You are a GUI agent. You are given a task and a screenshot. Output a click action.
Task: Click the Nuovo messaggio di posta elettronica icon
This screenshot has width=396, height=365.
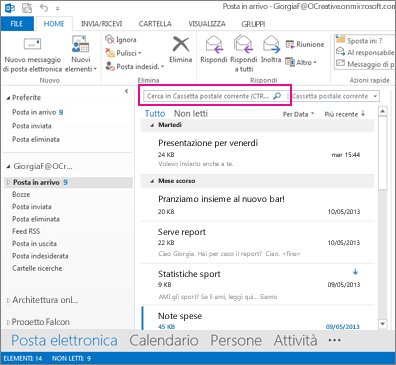tap(32, 44)
